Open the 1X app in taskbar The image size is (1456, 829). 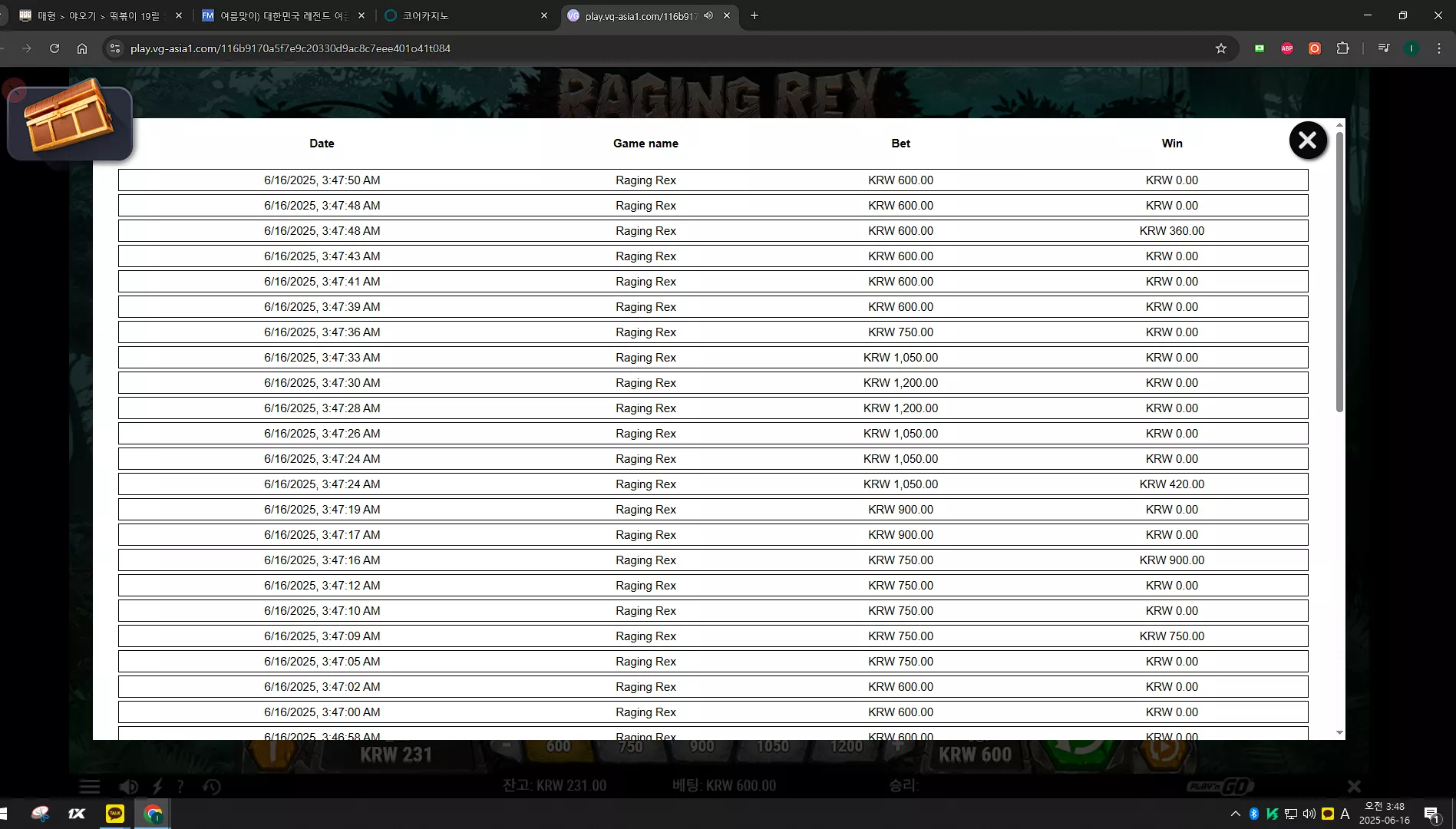(x=77, y=814)
